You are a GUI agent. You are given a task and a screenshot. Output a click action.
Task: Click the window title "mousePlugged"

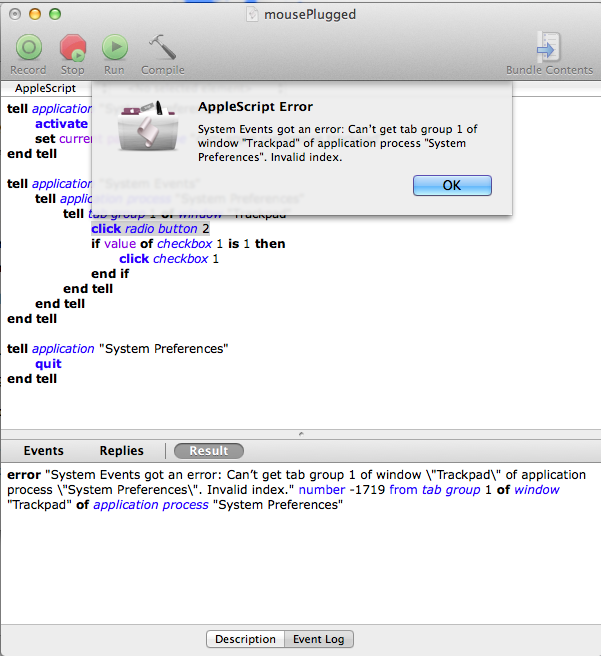tap(310, 15)
